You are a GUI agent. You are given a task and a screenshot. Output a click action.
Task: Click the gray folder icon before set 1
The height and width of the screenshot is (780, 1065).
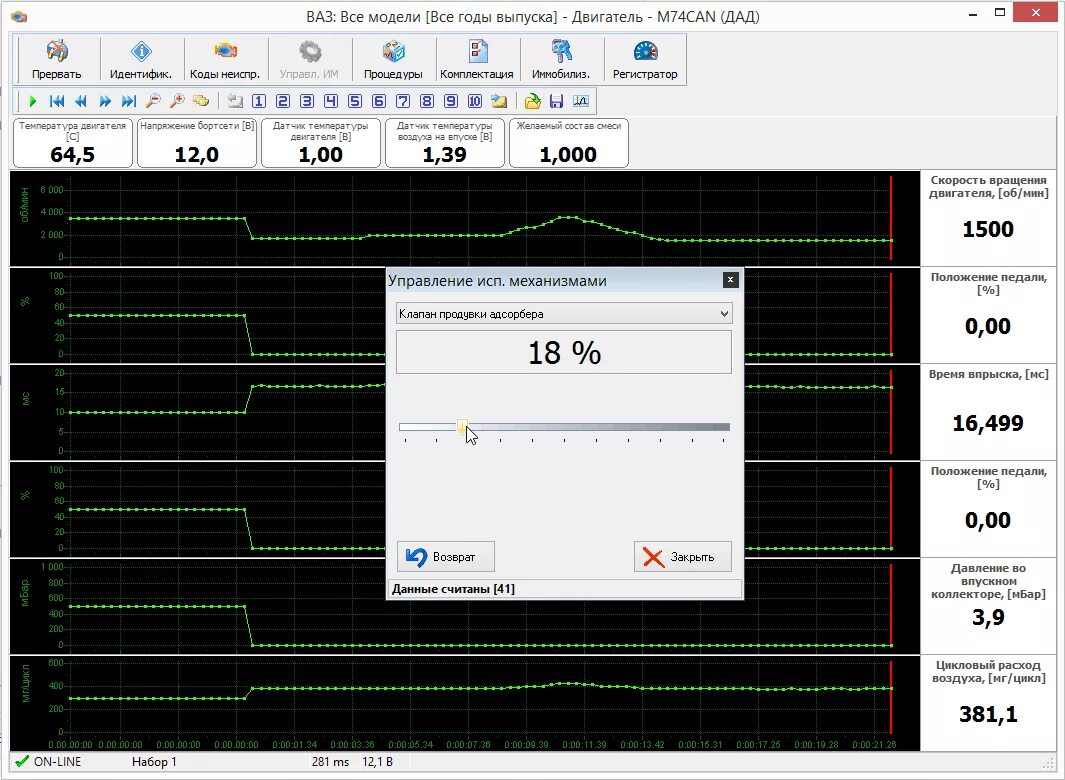tap(235, 101)
